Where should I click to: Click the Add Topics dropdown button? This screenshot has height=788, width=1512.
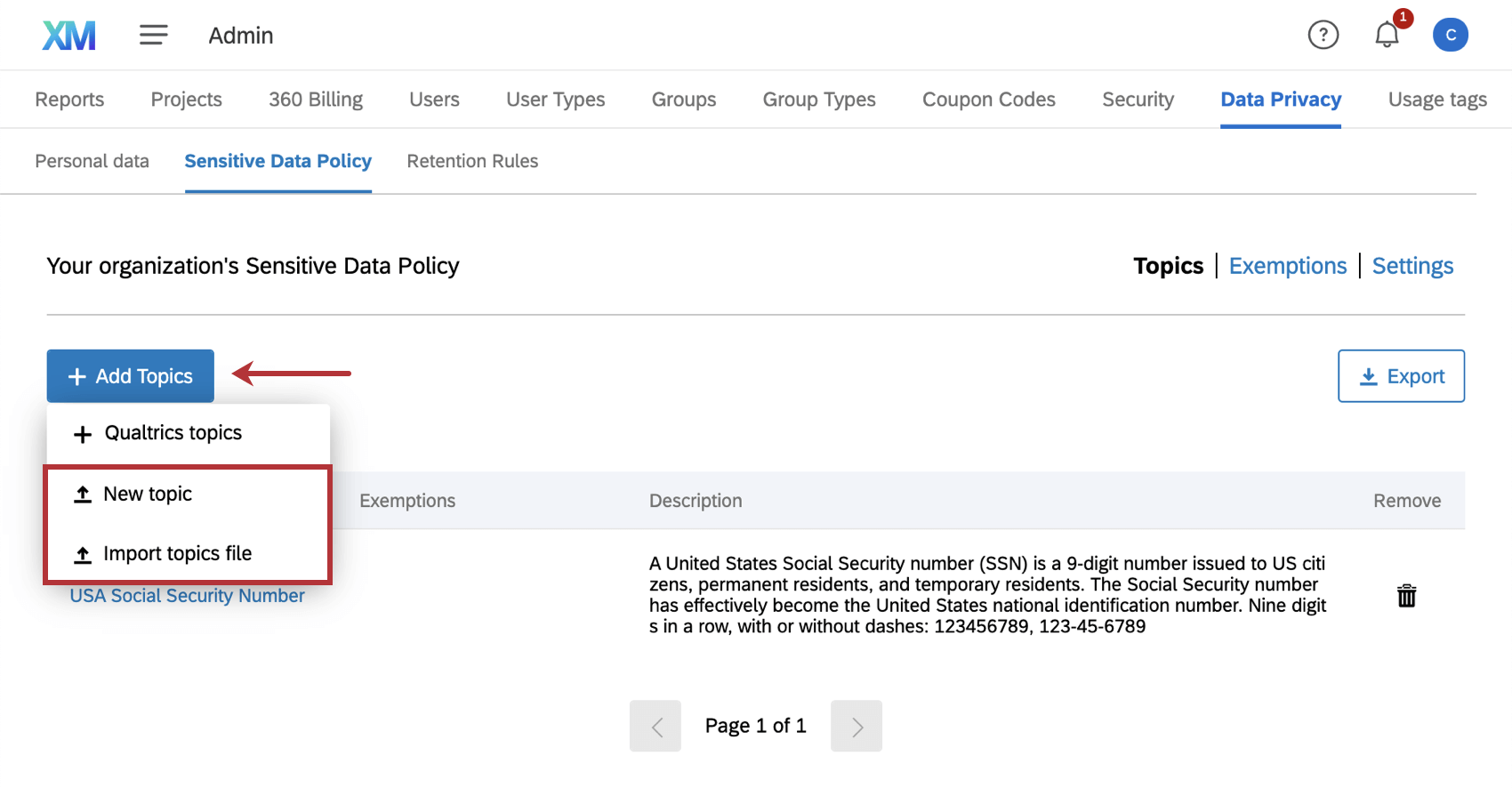pos(131,376)
